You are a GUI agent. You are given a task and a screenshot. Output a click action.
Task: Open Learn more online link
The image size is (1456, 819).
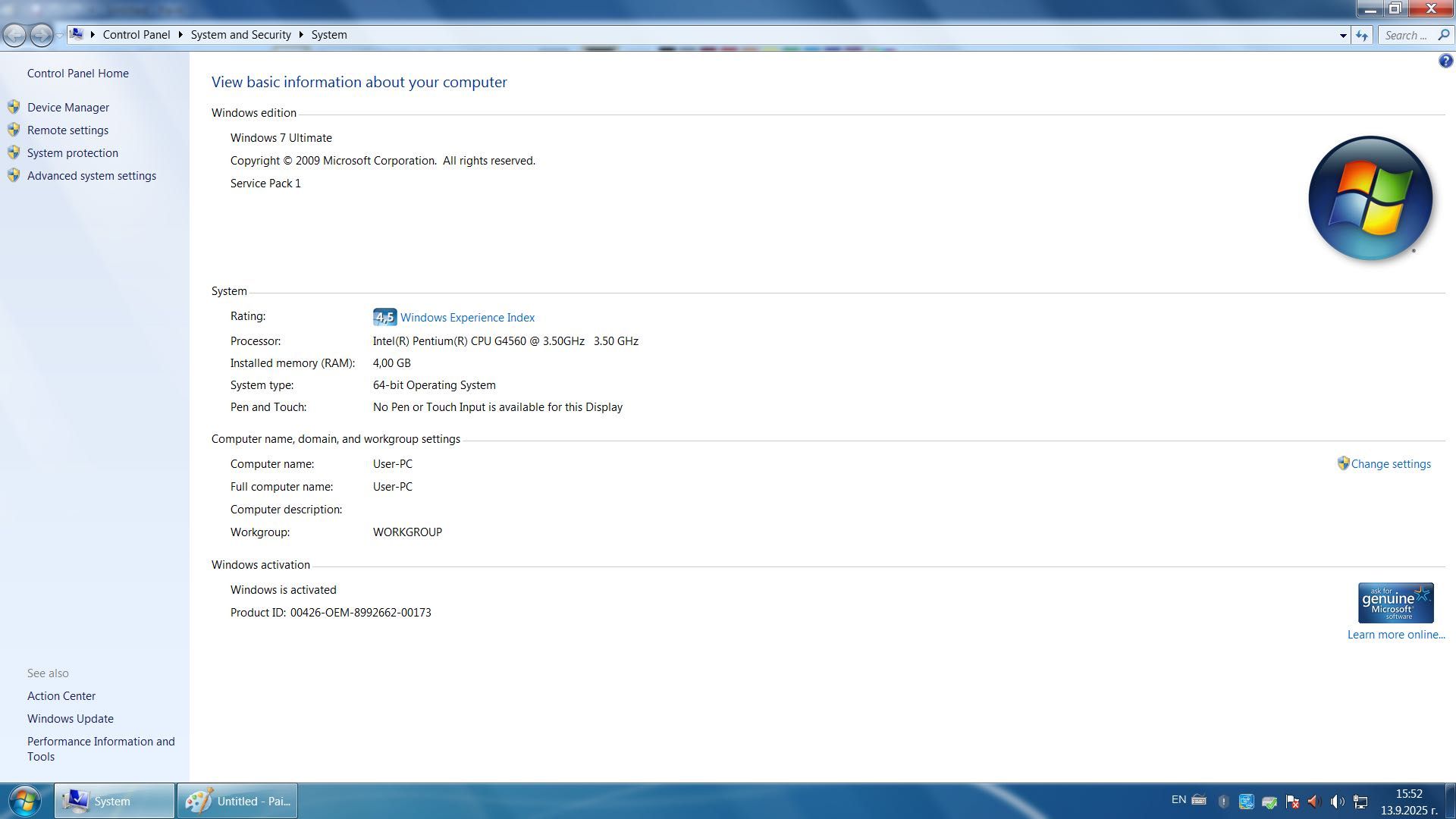(1396, 635)
